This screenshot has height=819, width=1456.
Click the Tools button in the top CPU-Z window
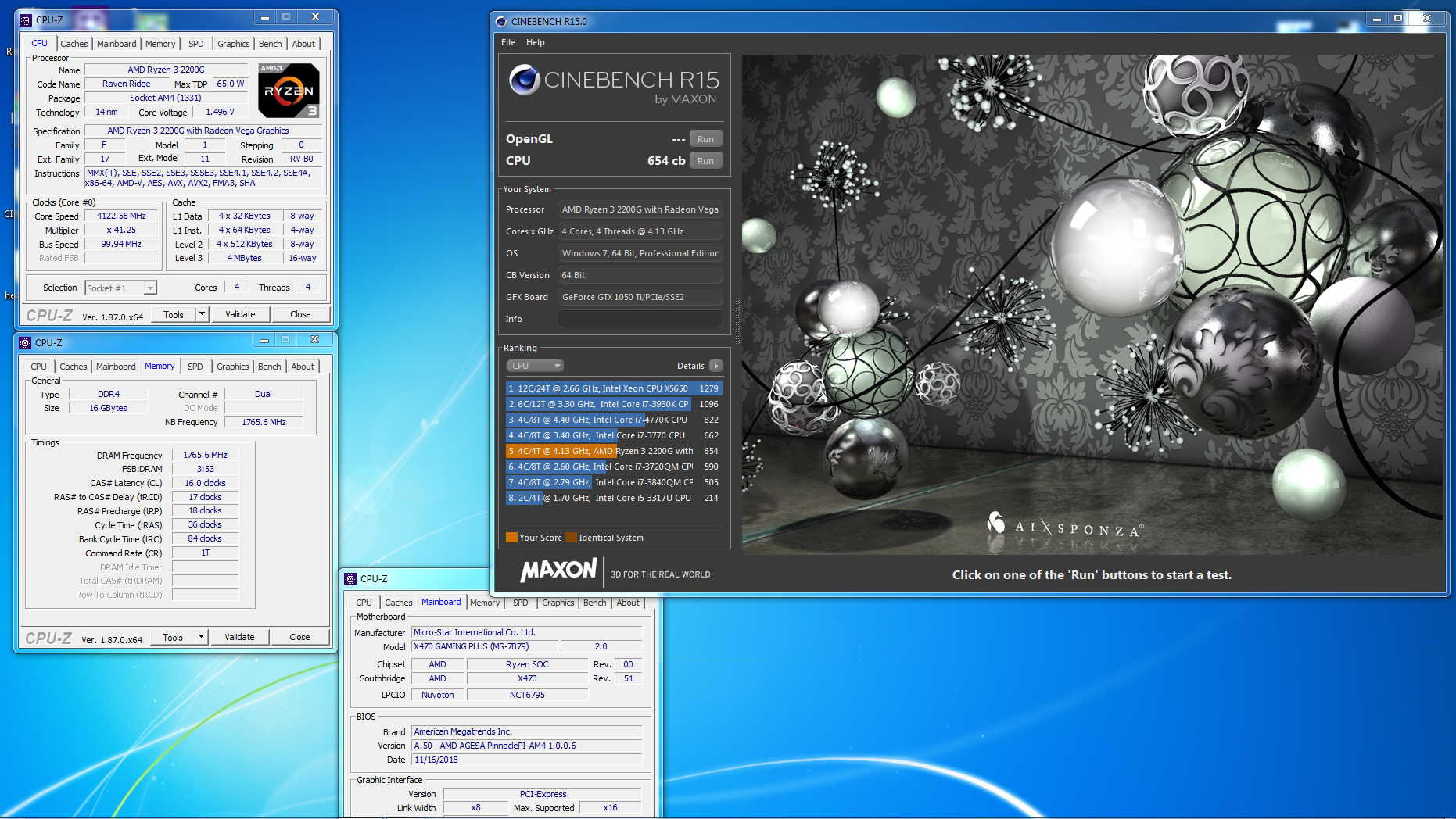[x=174, y=314]
